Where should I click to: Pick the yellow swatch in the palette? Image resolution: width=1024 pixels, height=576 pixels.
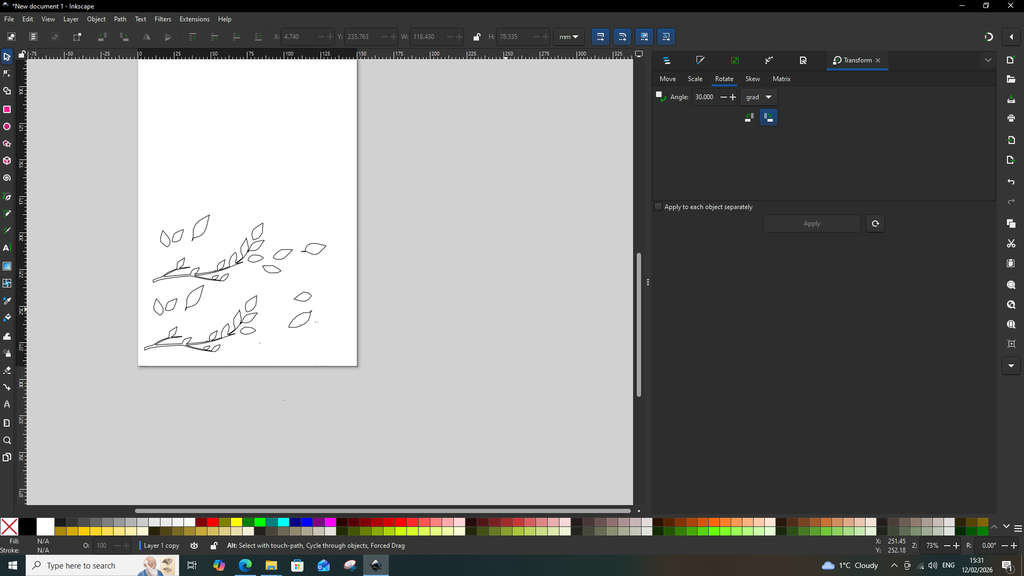(x=236, y=522)
